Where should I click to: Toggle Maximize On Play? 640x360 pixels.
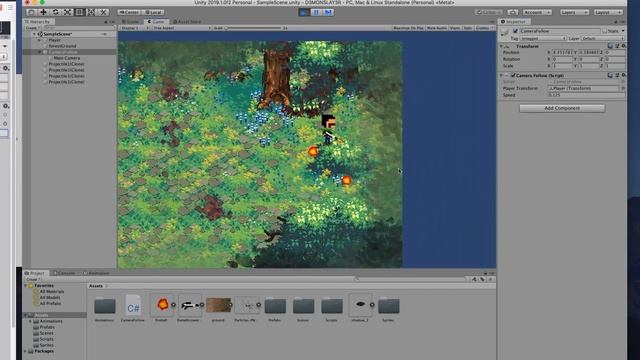tap(408, 28)
